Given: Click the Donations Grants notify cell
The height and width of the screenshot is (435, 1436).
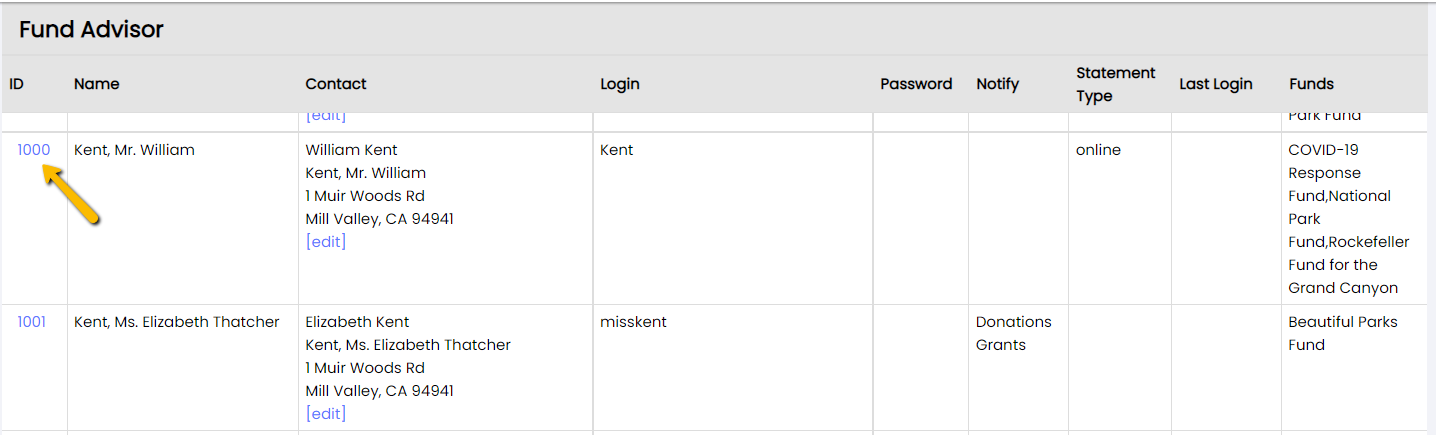Looking at the screenshot, I should (x=1014, y=334).
